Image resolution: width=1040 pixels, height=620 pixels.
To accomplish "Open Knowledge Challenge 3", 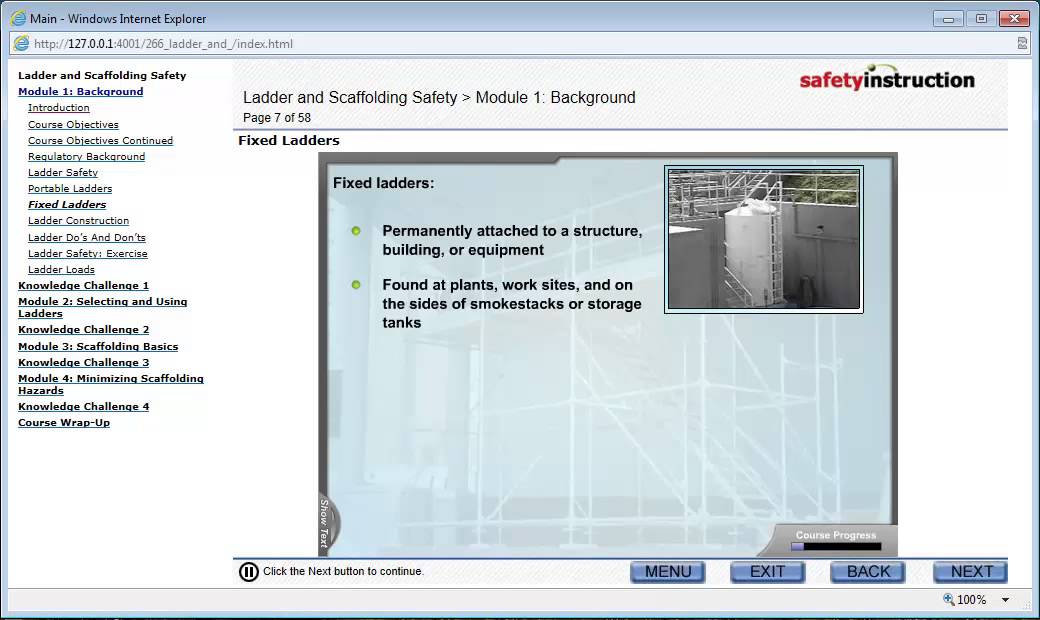I will tap(84, 362).
